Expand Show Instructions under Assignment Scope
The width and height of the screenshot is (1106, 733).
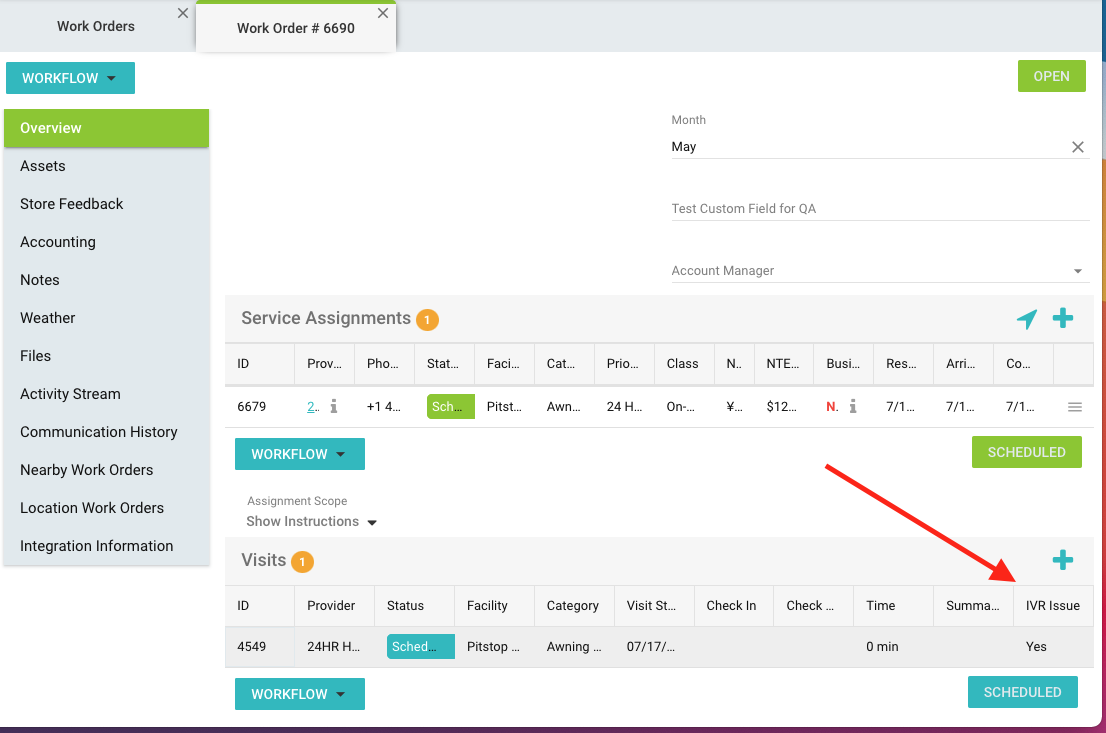point(311,522)
